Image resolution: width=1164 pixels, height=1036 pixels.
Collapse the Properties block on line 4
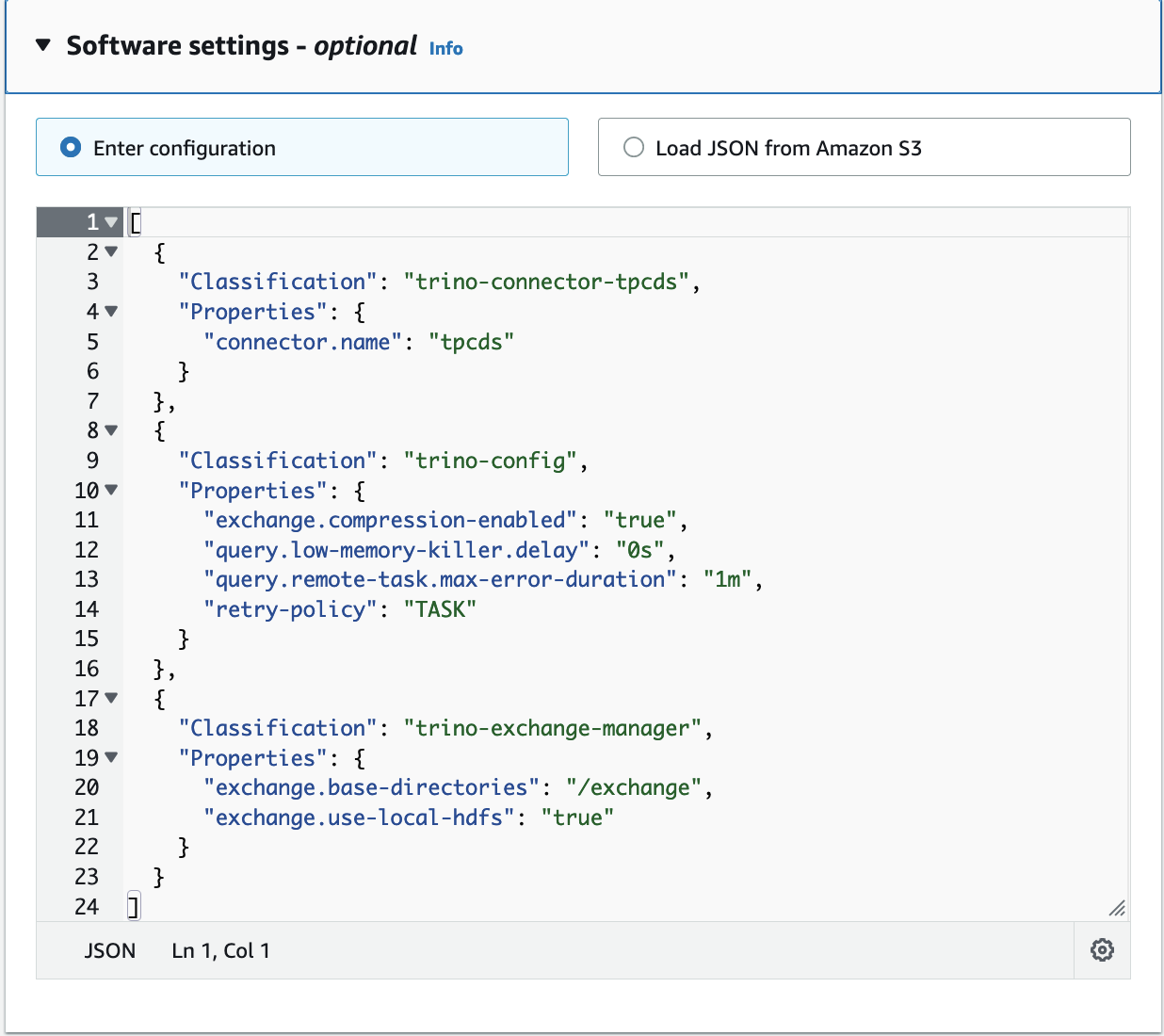tap(112, 312)
